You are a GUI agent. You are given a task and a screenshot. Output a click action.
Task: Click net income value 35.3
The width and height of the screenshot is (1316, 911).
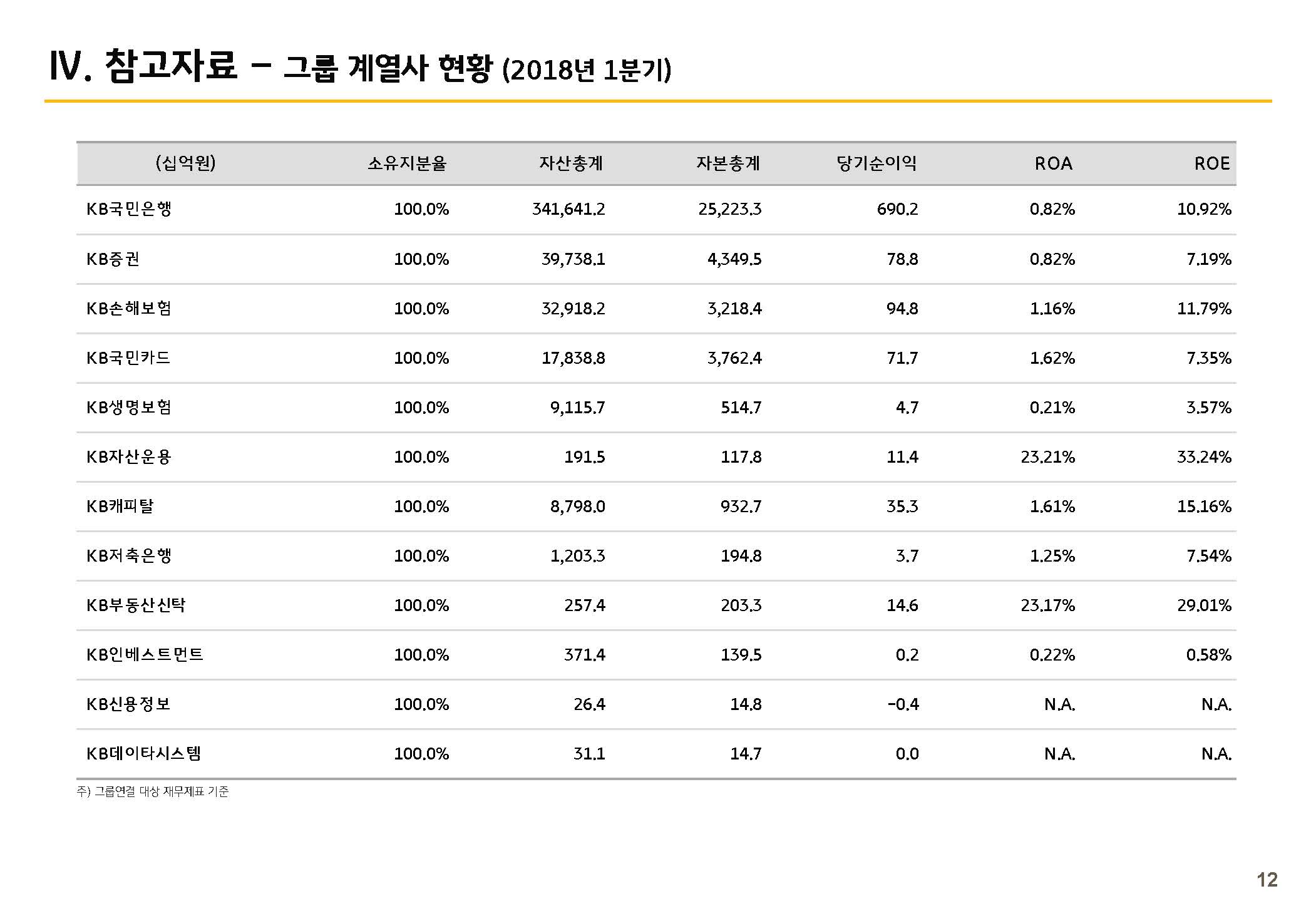(x=902, y=507)
